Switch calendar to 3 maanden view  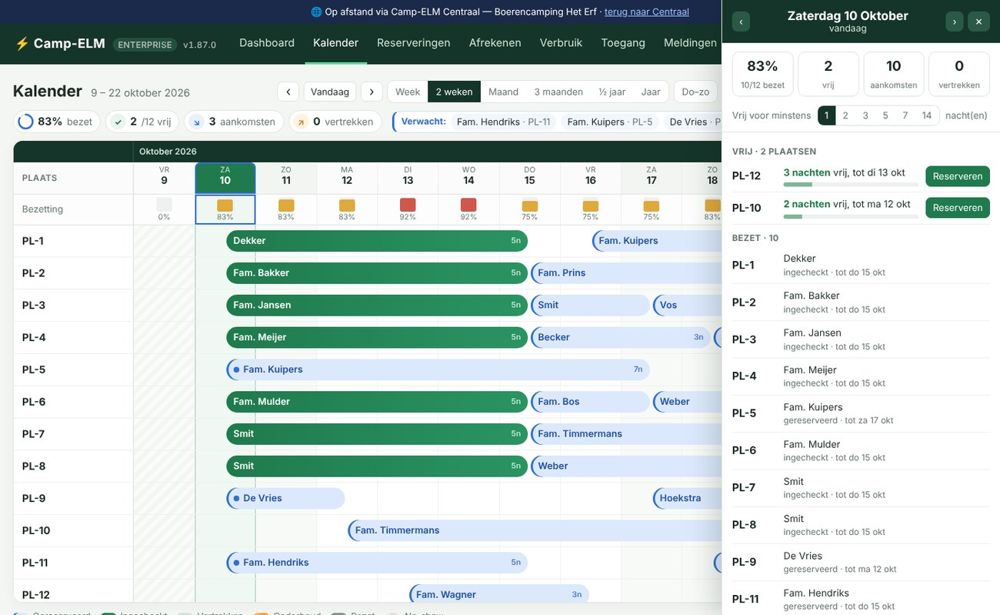(x=558, y=92)
